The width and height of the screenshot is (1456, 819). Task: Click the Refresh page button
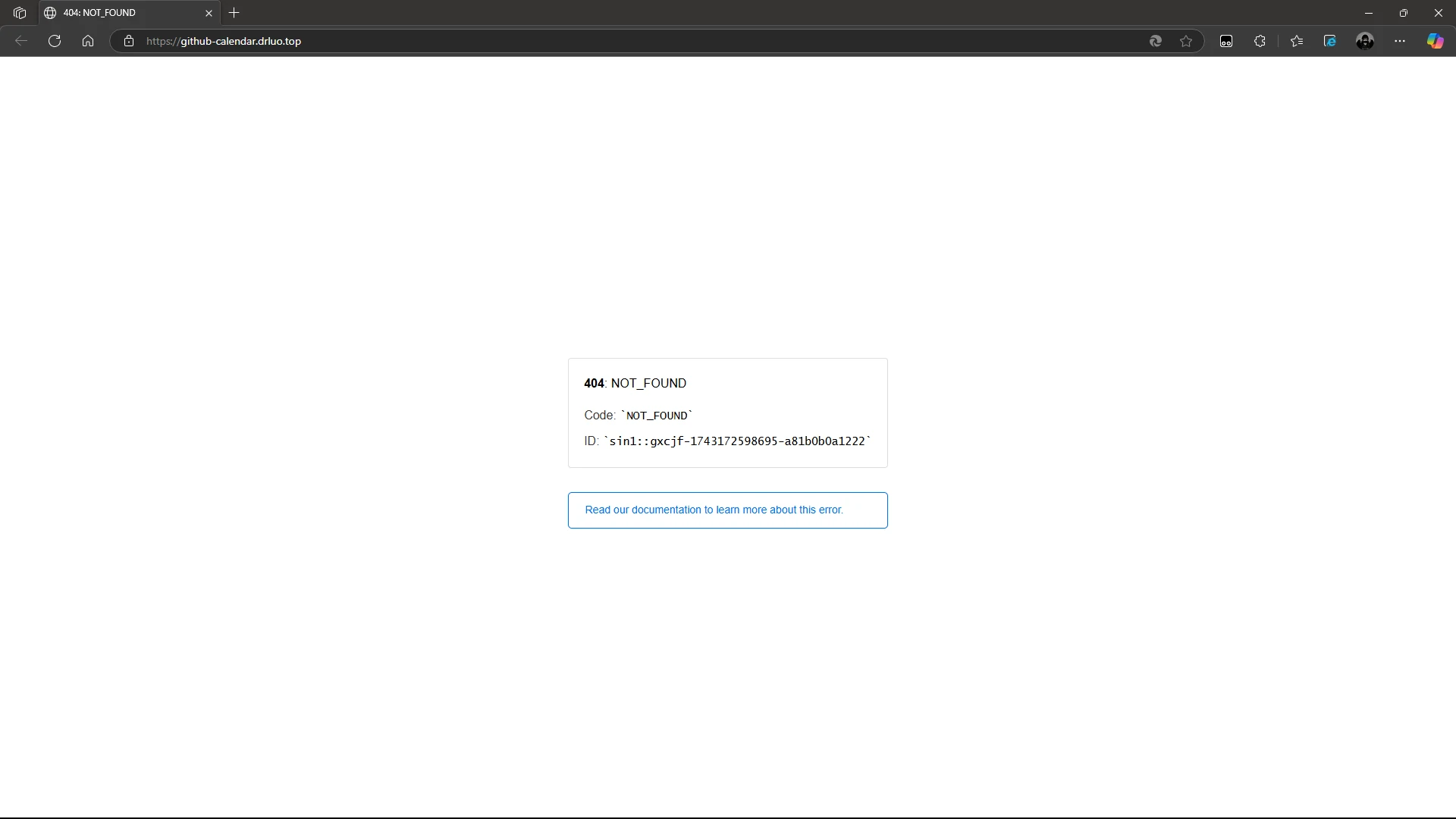55,41
